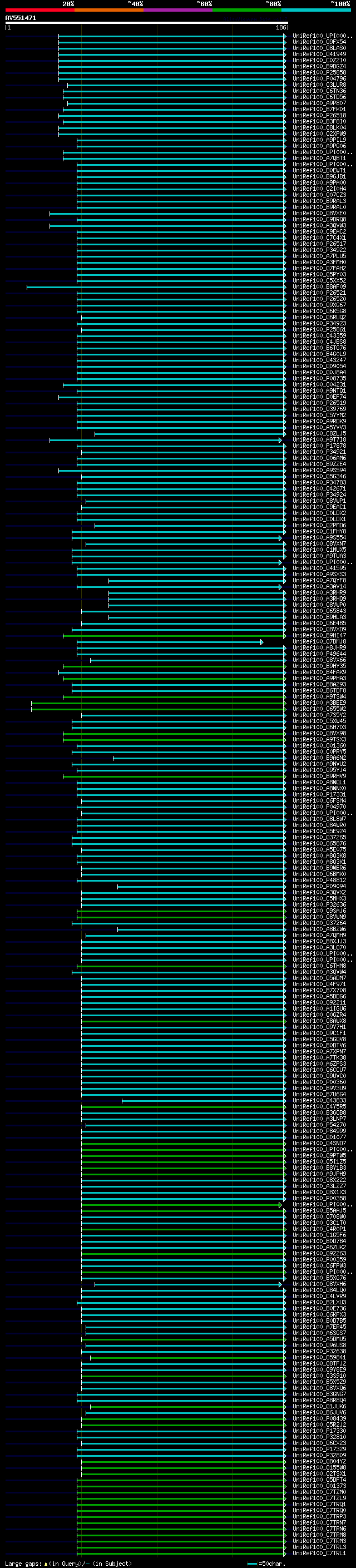356x1568 pixels.
Task: Select hit label UniRef100_C7TRQ1
Action: pyautogui.click(x=319, y=1504)
